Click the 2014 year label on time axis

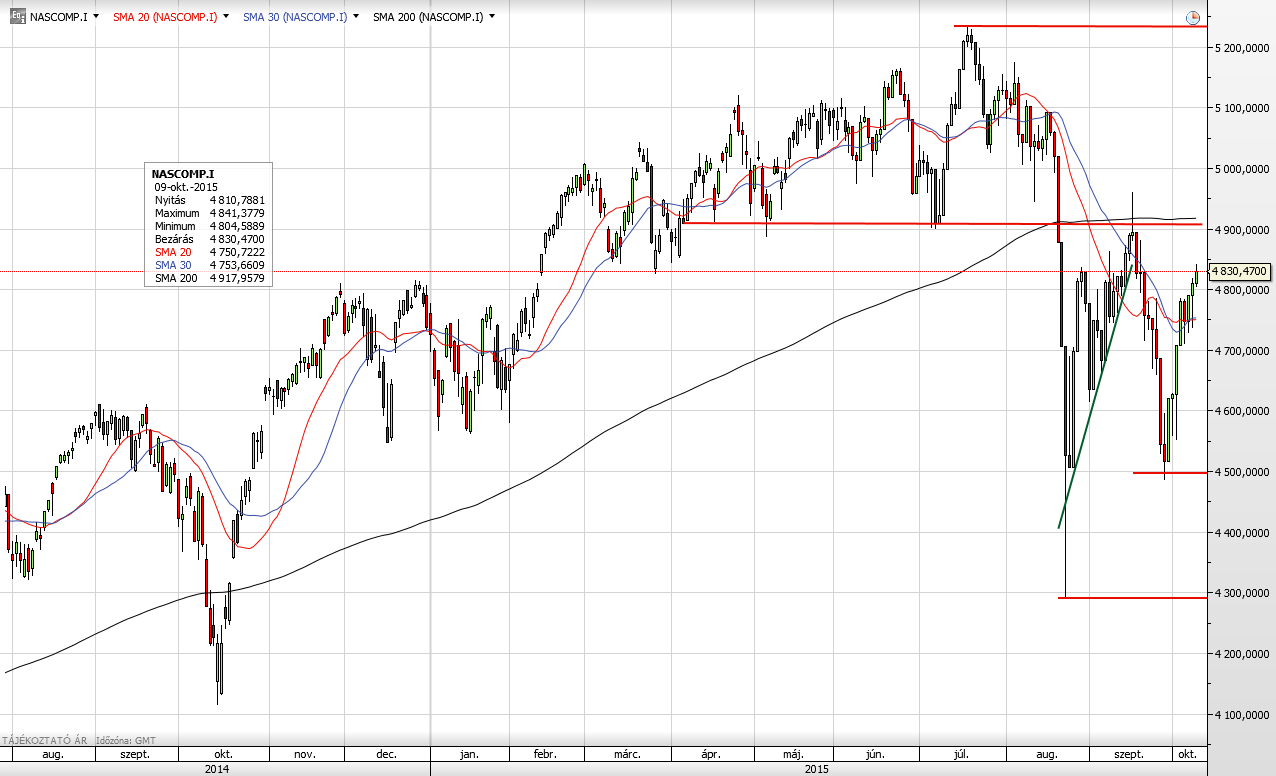(x=216, y=769)
